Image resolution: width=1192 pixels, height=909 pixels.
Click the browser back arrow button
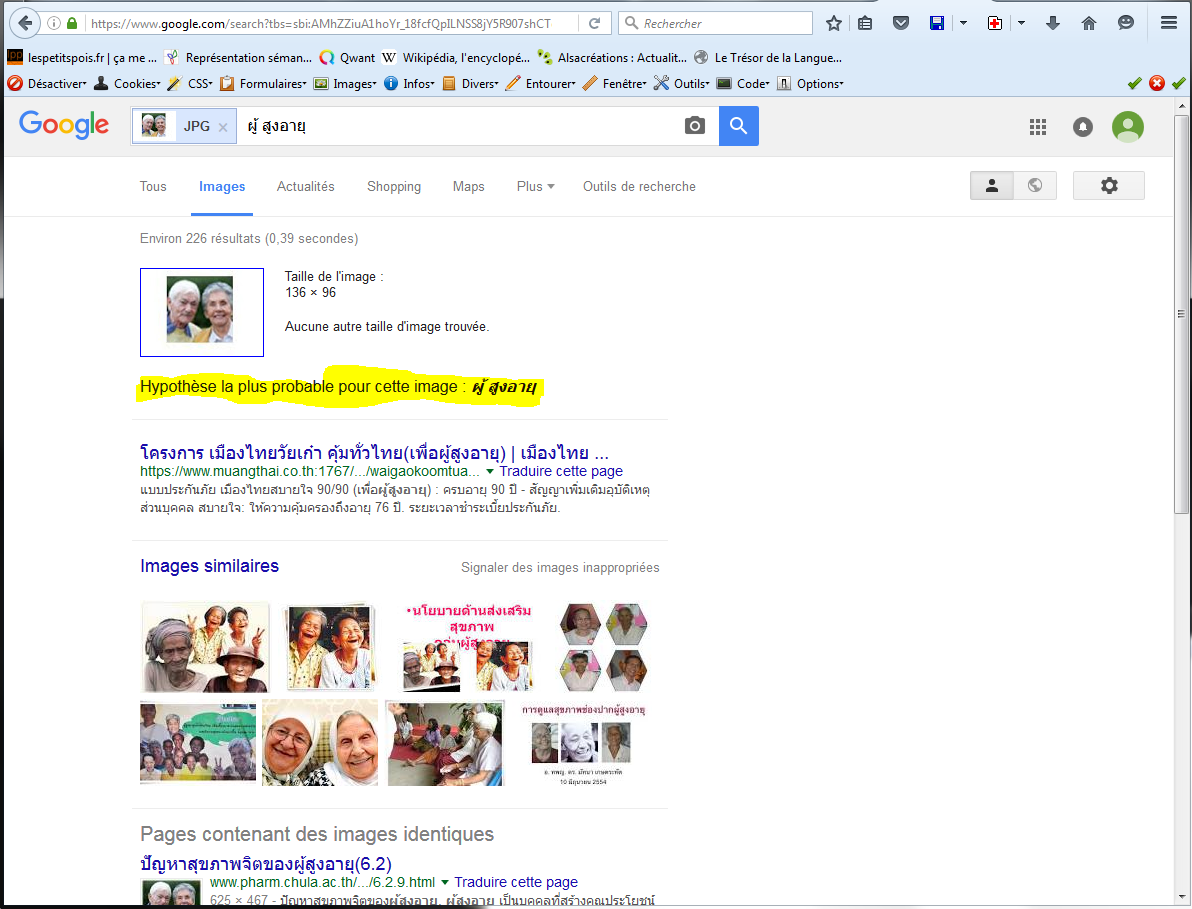pos(24,22)
